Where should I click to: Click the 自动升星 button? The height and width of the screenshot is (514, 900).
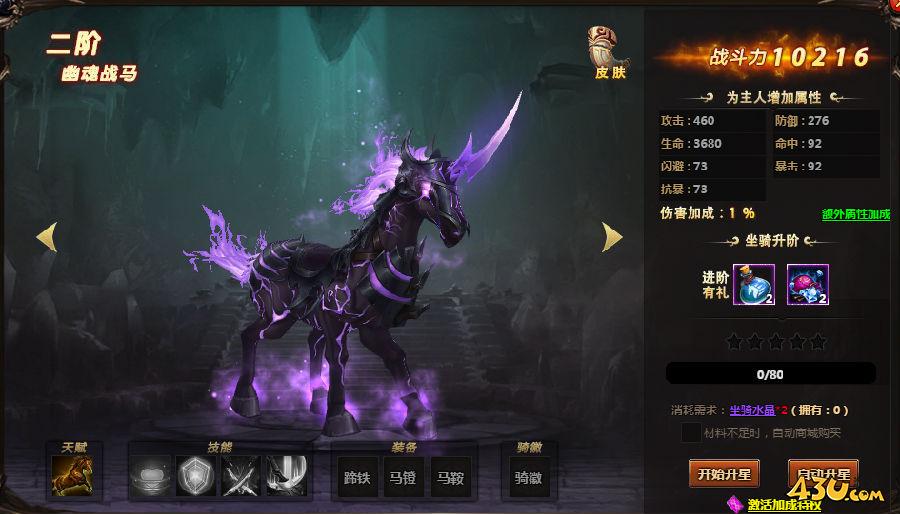click(x=824, y=474)
